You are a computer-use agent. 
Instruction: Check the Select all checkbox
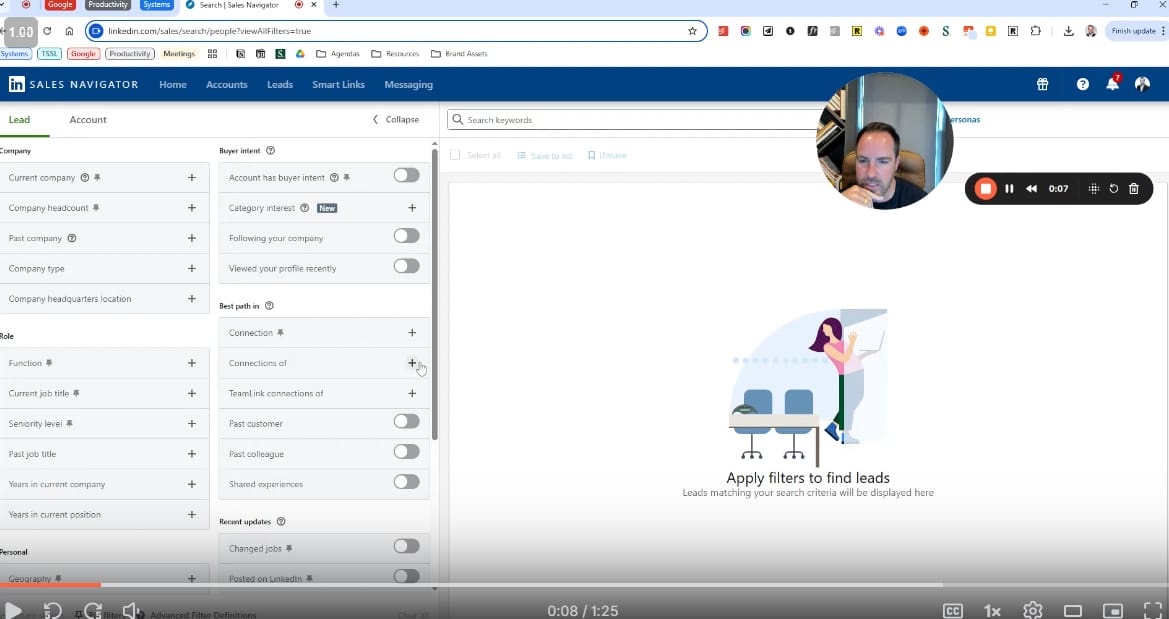click(455, 155)
